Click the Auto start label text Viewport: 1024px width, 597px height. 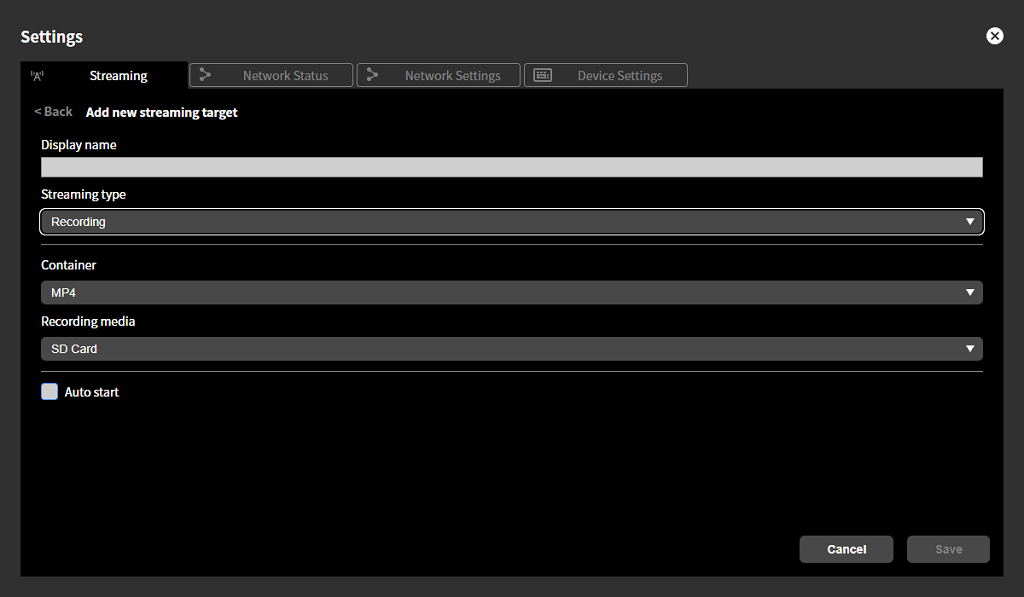coord(90,391)
